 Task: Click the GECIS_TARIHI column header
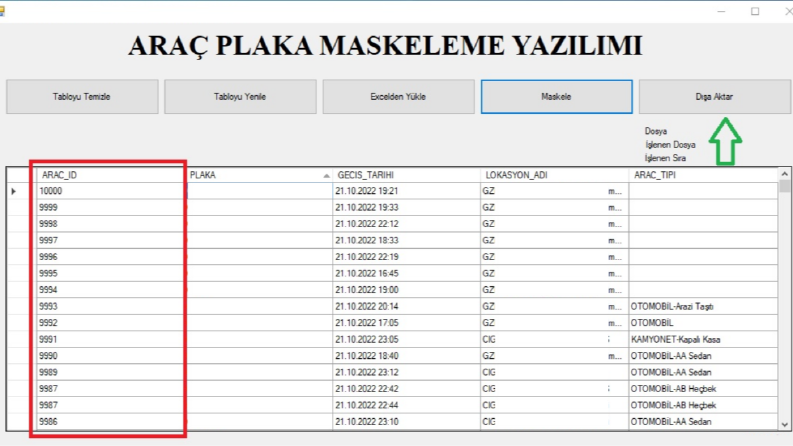coord(407,175)
